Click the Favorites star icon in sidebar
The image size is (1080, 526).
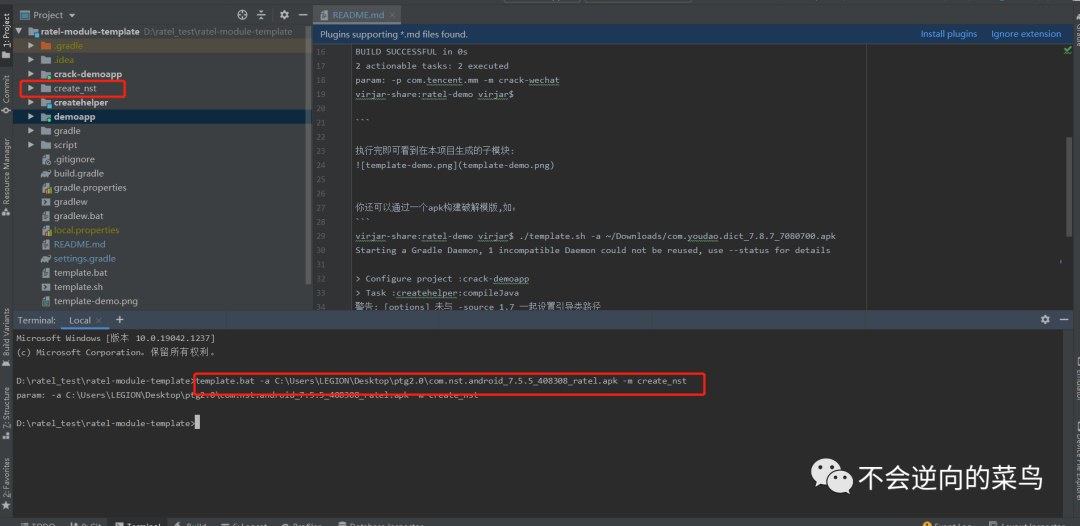pyautogui.click(x=6, y=505)
